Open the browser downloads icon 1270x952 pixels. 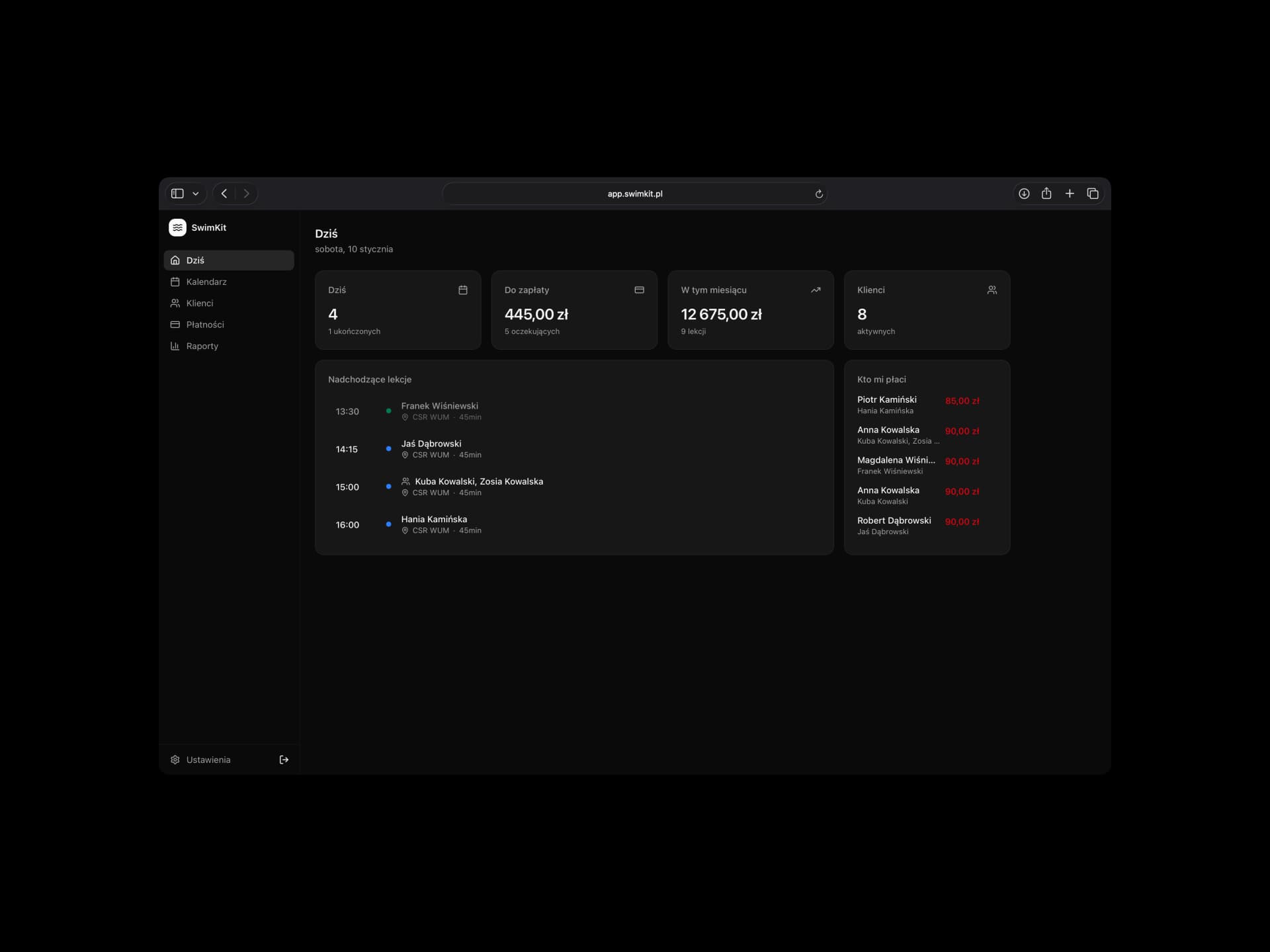click(1024, 194)
